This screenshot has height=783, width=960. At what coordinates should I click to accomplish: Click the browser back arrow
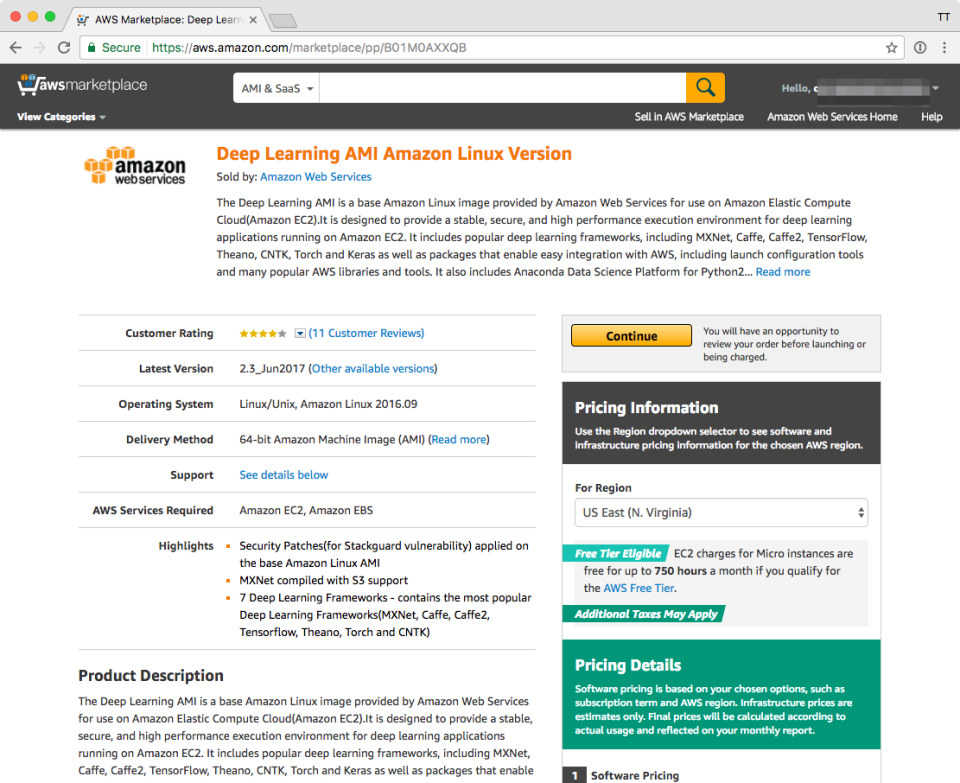[16, 47]
